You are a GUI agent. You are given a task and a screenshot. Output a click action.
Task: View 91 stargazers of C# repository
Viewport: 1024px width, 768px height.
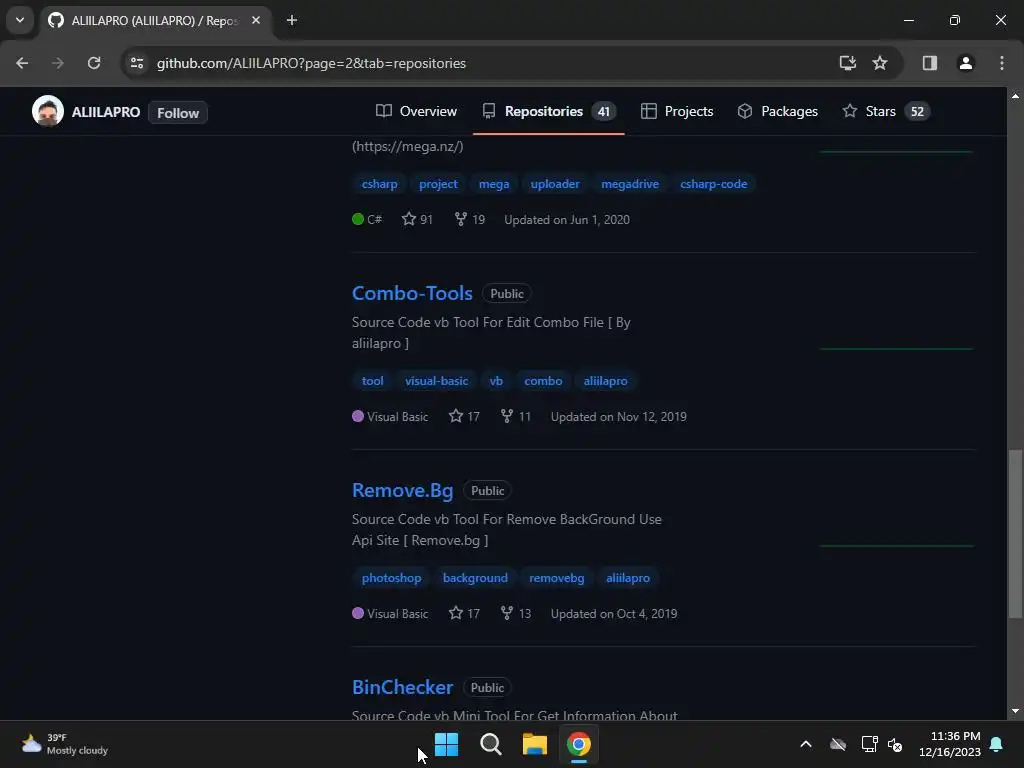coord(417,219)
